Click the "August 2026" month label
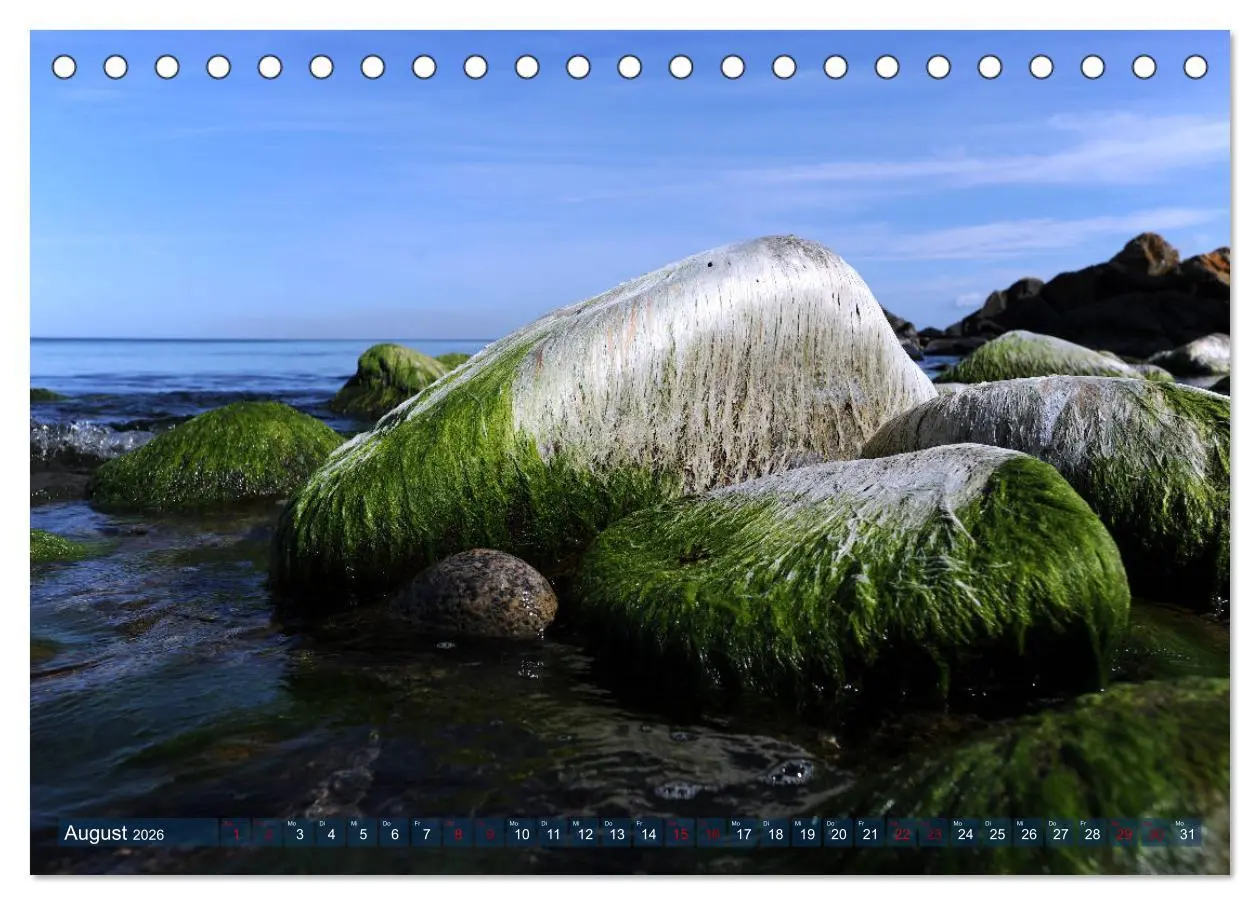1260x905 pixels. click(x=114, y=833)
